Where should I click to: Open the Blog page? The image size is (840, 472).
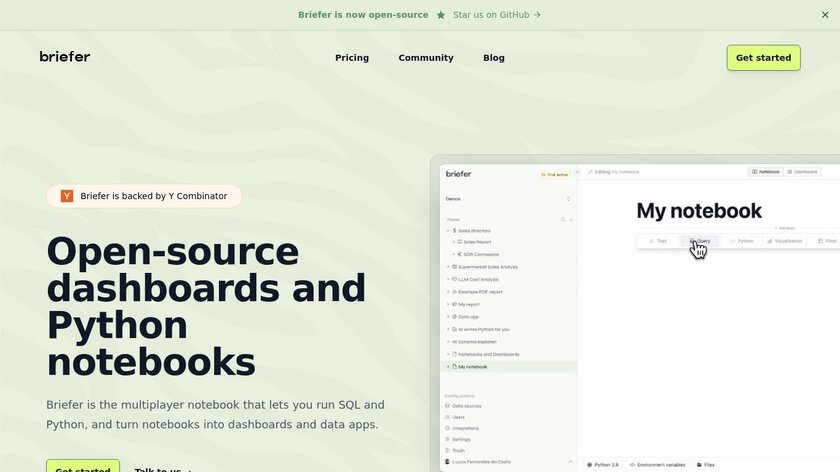tap(494, 58)
